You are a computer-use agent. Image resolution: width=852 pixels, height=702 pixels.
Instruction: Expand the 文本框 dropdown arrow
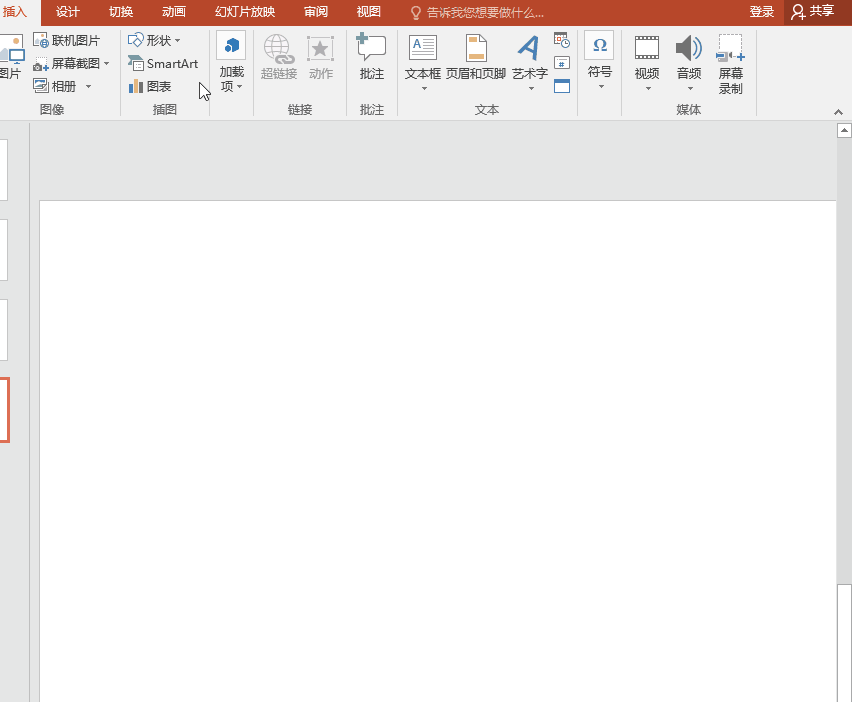[424, 89]
